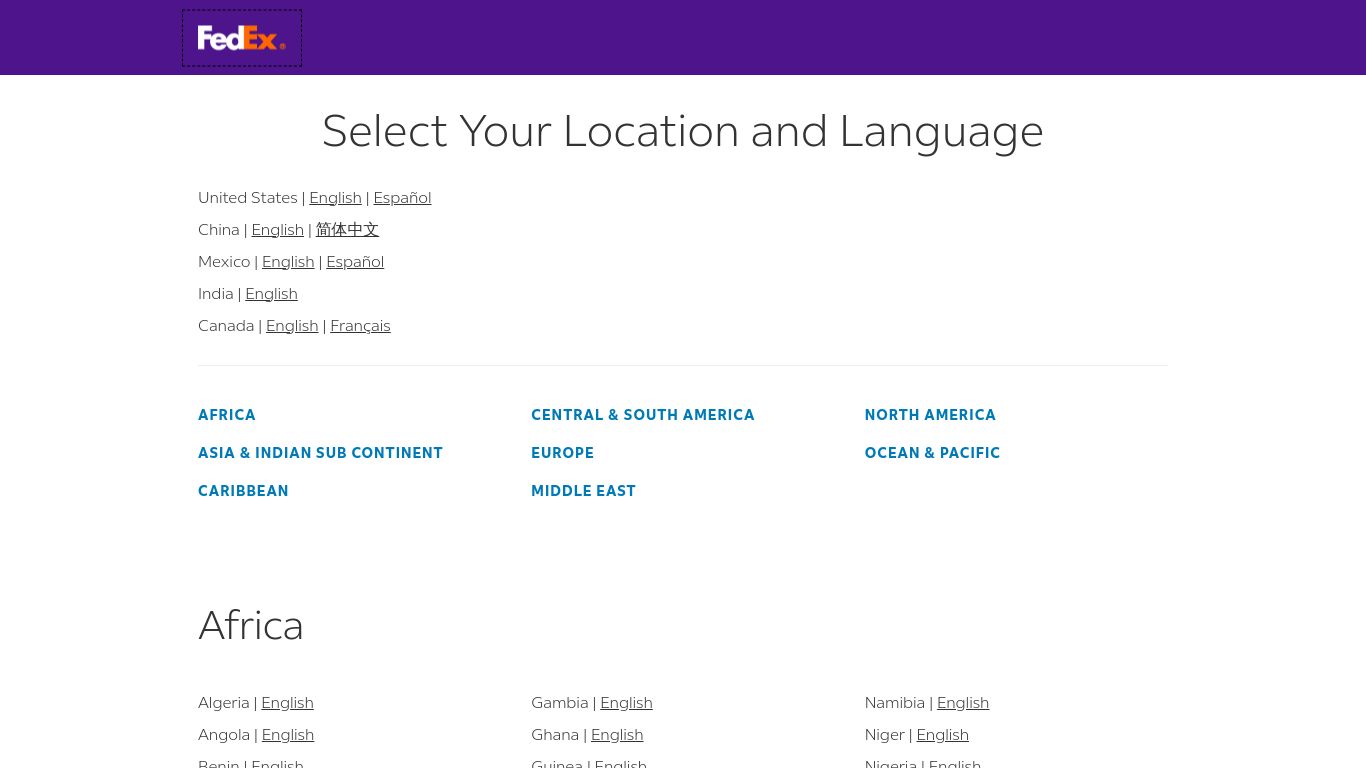
Task: Click the FedEx logo
Action: coord(242,38)
